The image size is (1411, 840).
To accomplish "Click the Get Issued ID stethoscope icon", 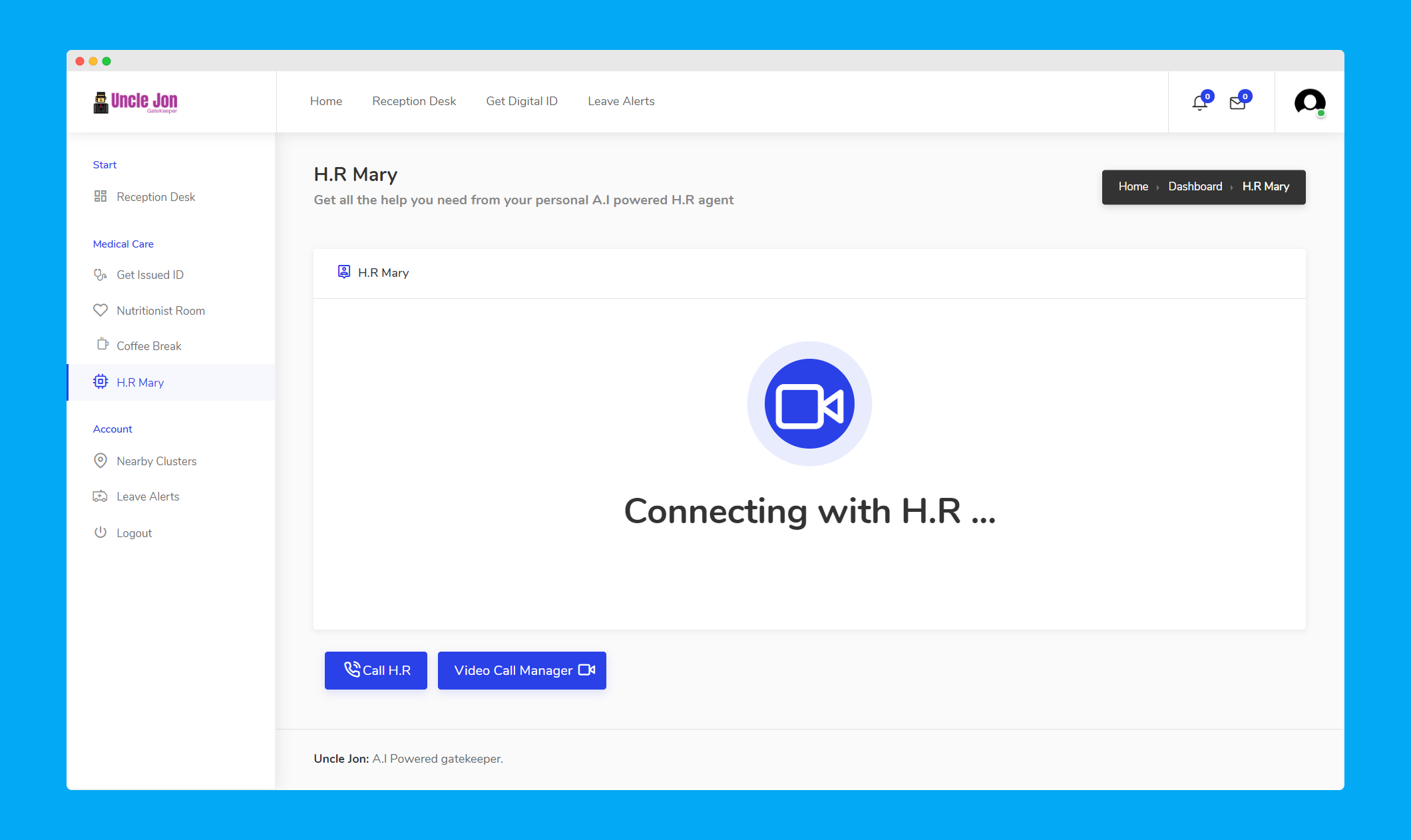I will [x=101, y=274].
